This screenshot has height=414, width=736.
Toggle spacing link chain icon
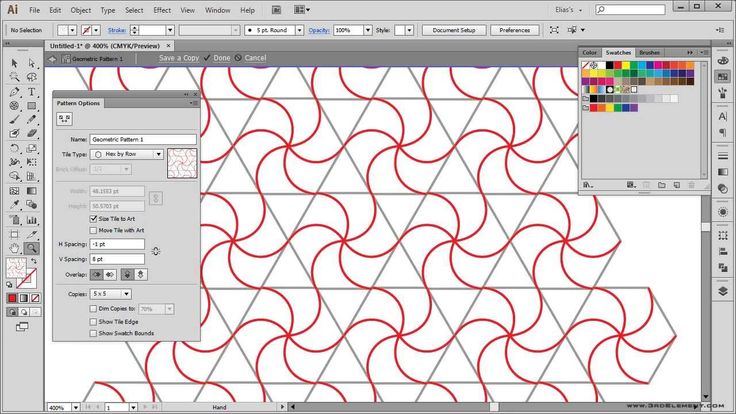tap(156, 252)
